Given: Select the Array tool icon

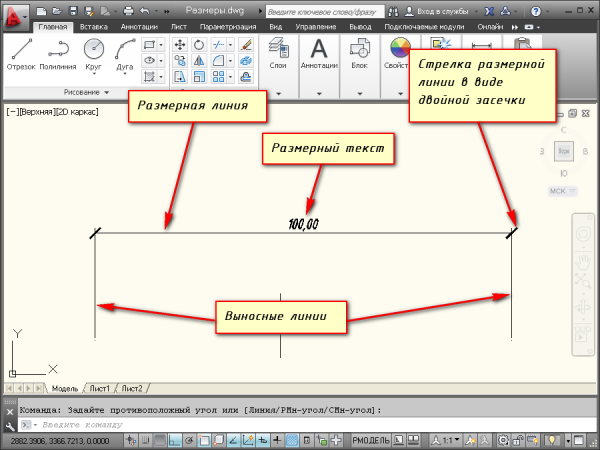Looking at the screenshot, I should tap(218, 77).
